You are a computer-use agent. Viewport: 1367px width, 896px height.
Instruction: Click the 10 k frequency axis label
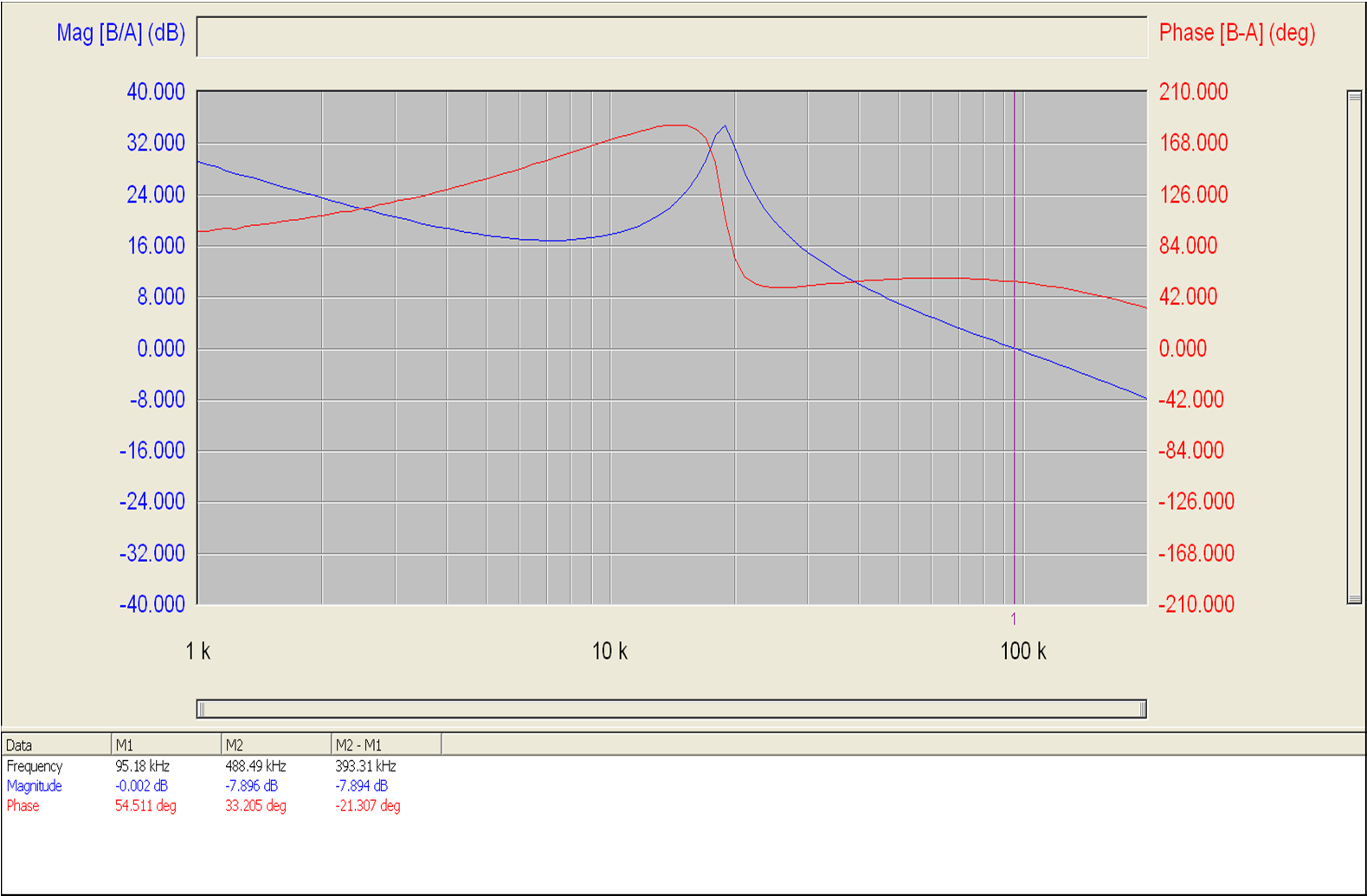(610, 651)
